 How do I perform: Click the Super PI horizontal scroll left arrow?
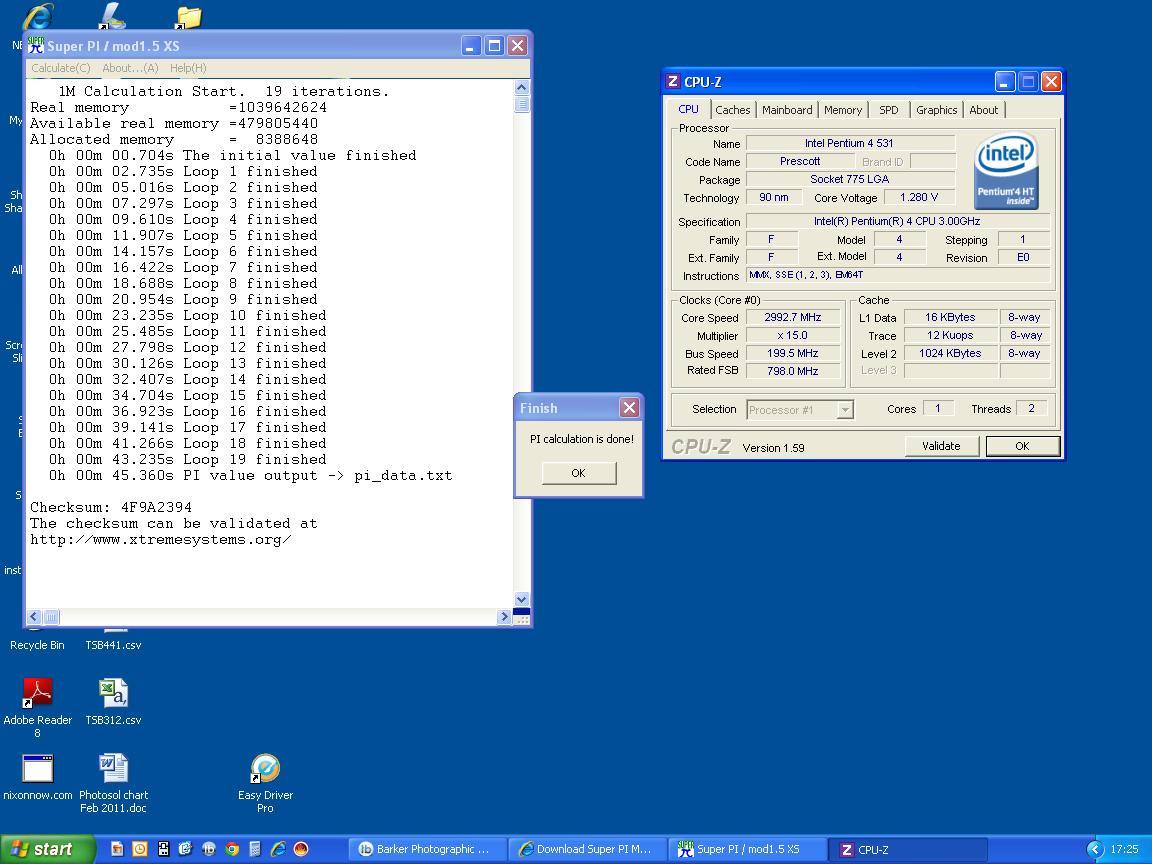pyautogui.click(x=34, y=617)
